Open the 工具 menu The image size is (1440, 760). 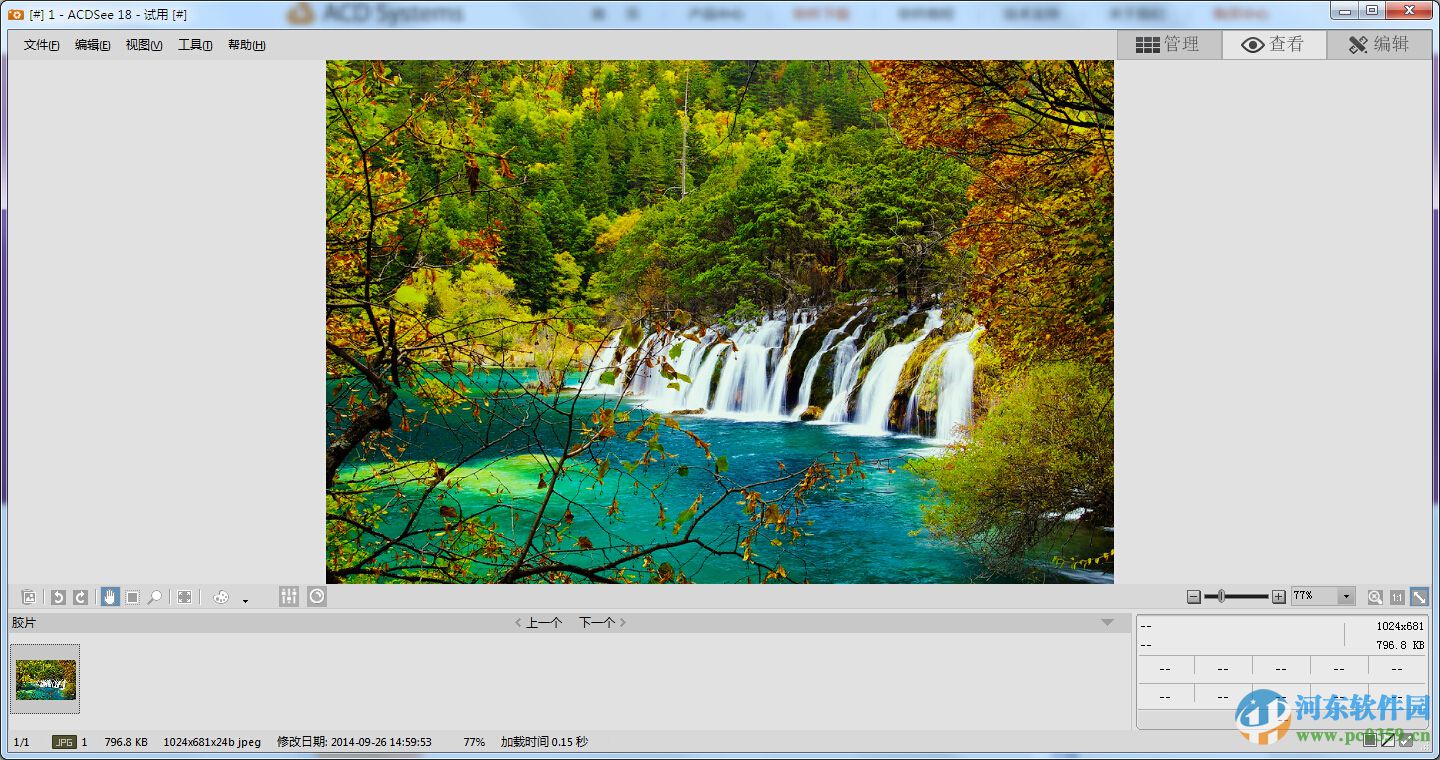pyautogui.click(x=195, y=45)
